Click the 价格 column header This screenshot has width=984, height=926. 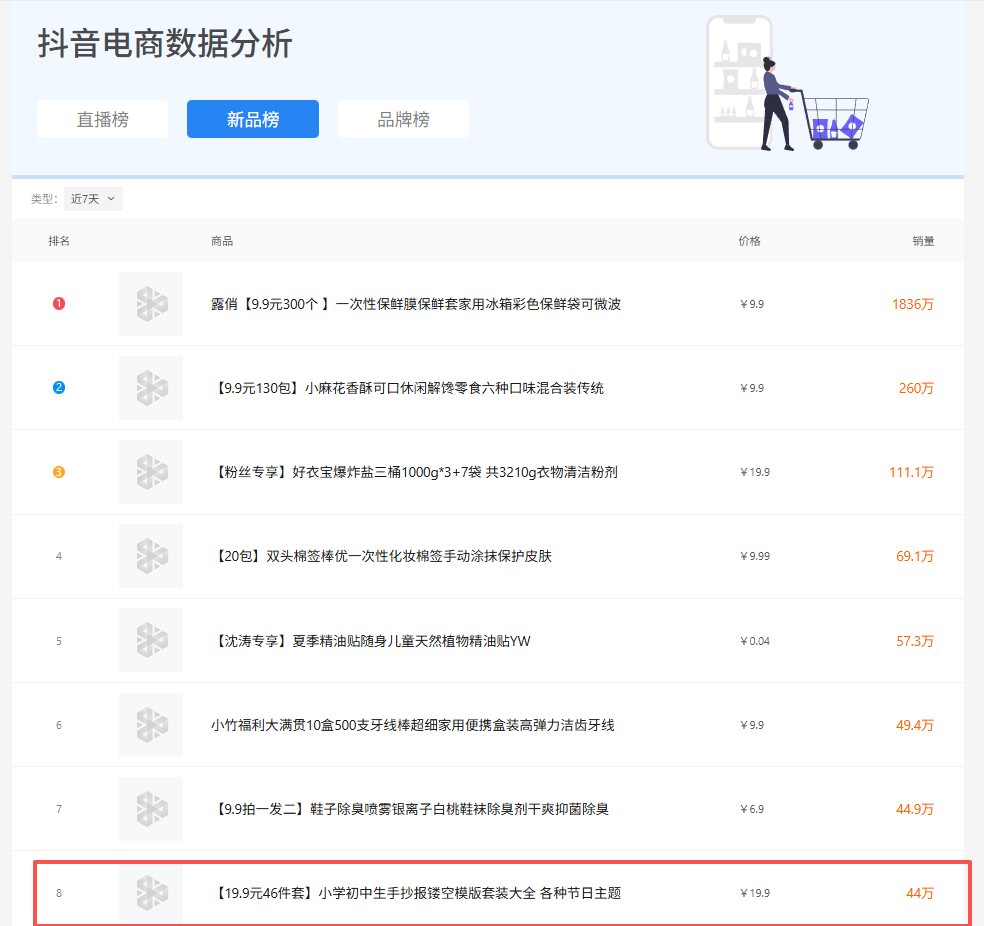(x=750, y=241)
